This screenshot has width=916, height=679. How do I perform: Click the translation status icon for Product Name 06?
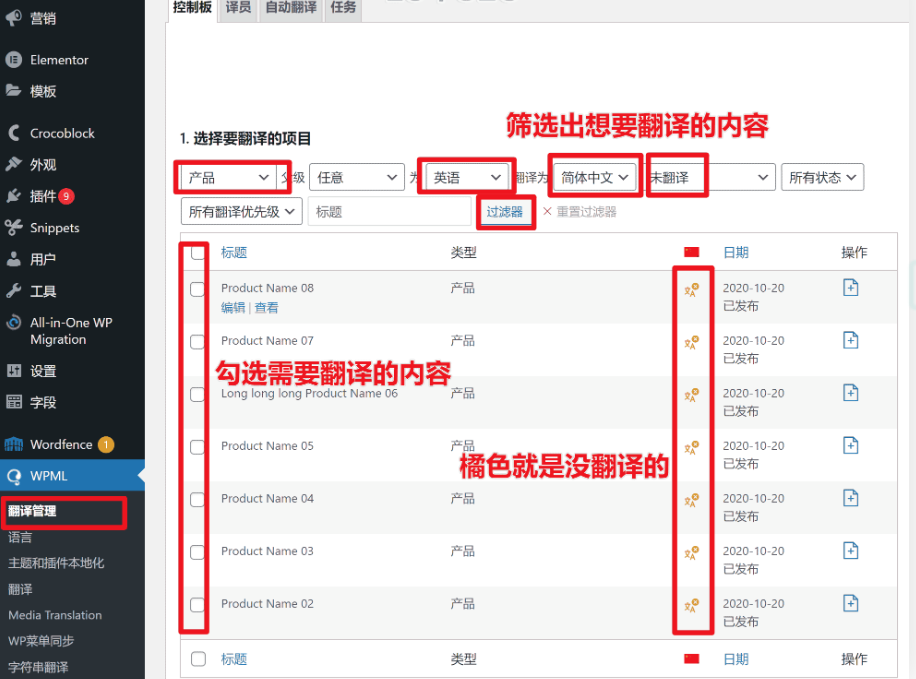pyautogui.click(x=692, y=395)
